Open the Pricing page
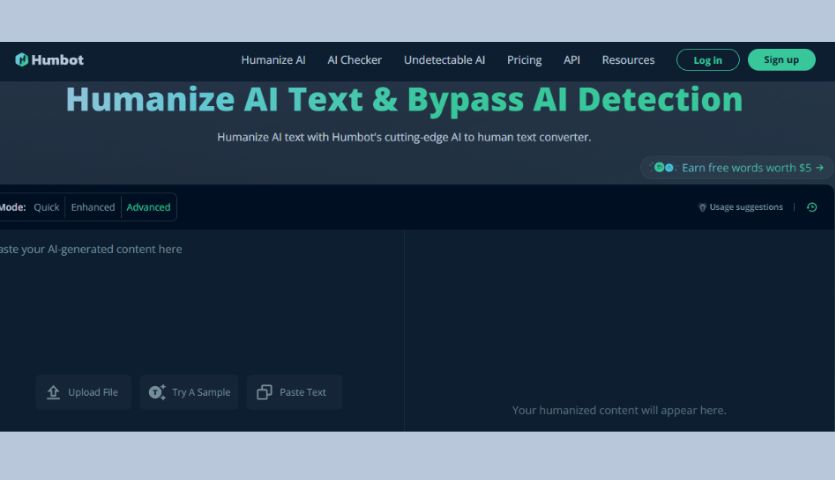The height and width of the screenshot is (480, 835). 524,60
